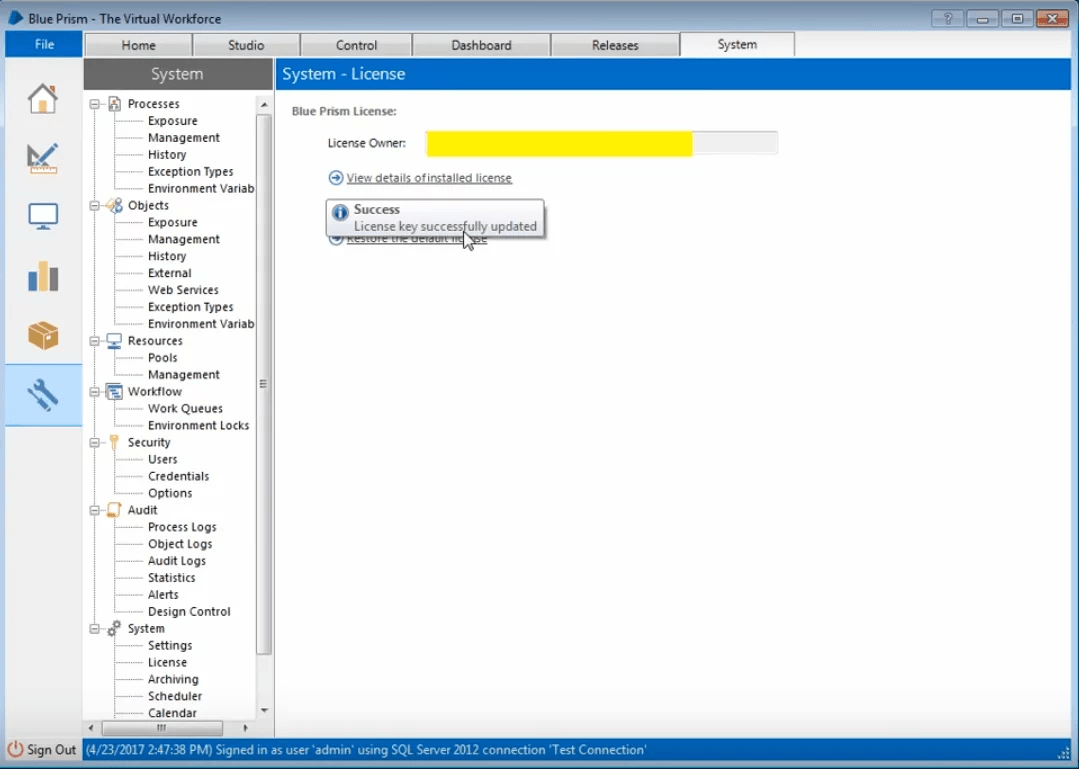Select Credentials tree item
The height and width of the screenshot is (769, 1079).
coord(178,476)
